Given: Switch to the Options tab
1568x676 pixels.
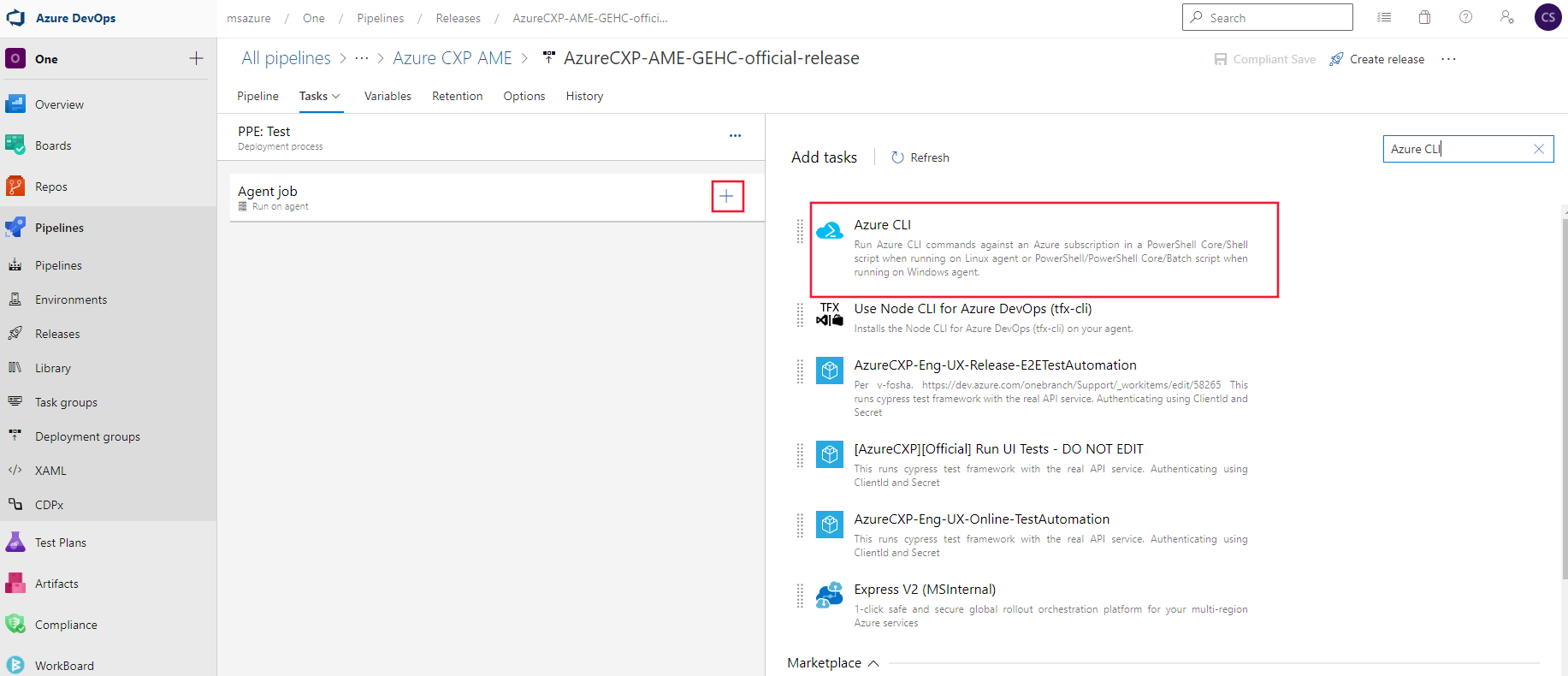Looking at the screenshot, I should click(524, 96).
